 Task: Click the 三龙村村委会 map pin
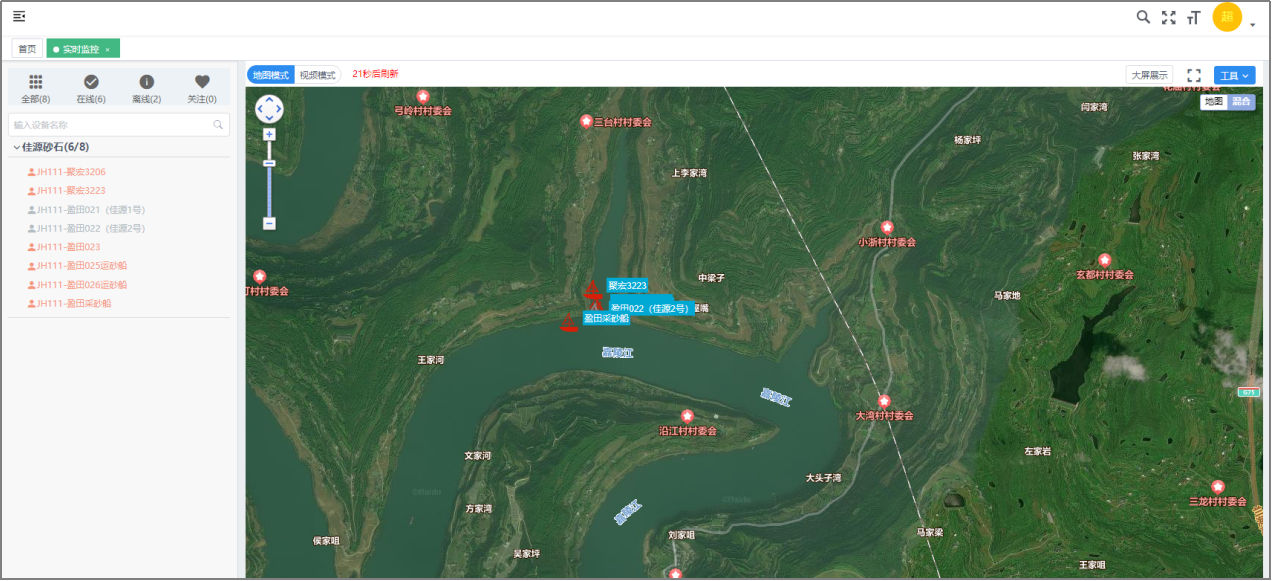(1217, 487)
